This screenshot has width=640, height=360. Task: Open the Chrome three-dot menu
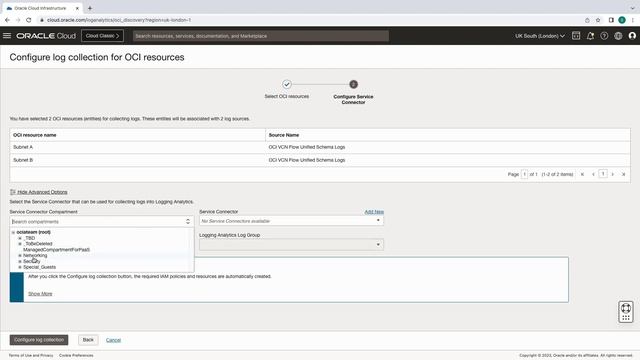pyautogui.click(x=633, y=20)
